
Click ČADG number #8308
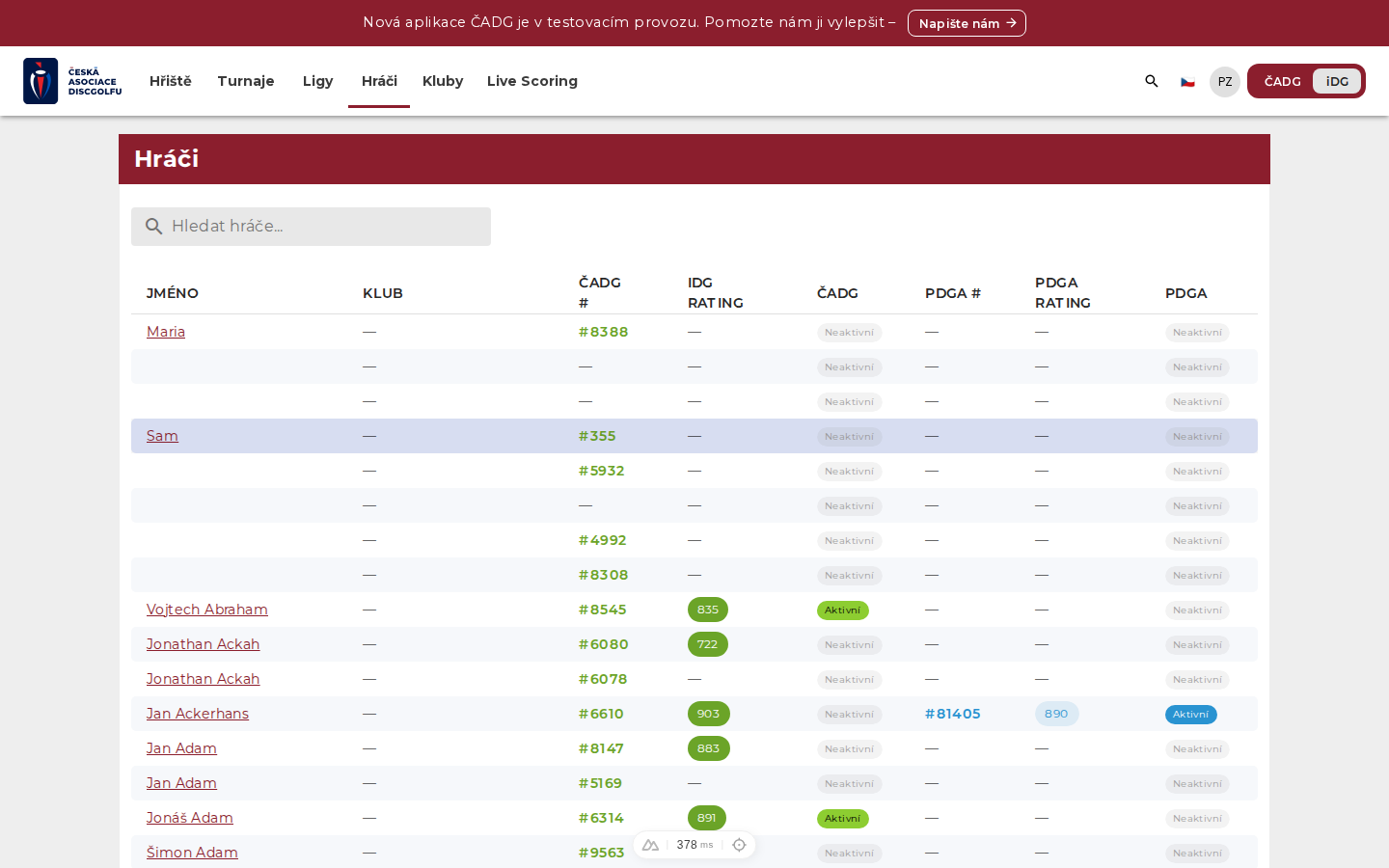[604, 575]
